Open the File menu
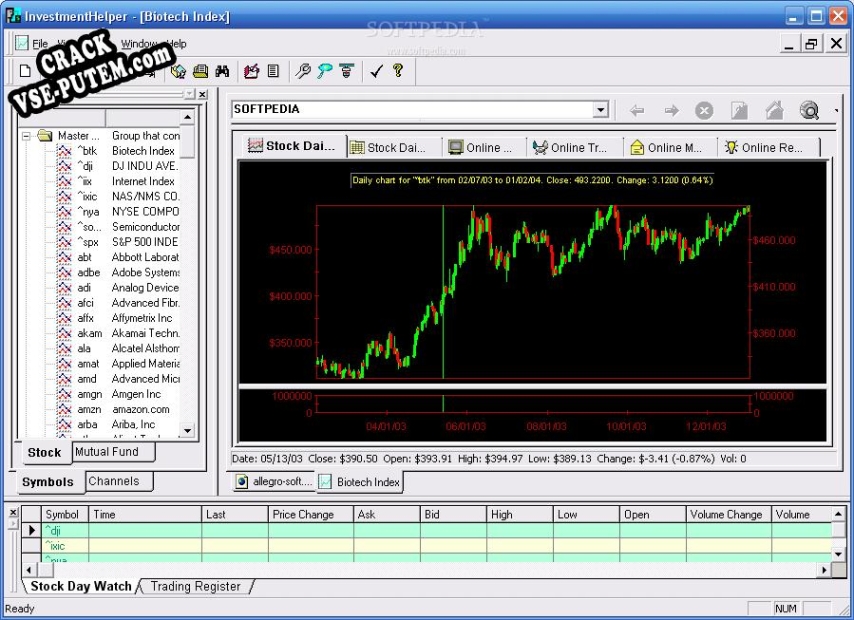Viewport: 854px width, 620px height. (x=40, y=44)
